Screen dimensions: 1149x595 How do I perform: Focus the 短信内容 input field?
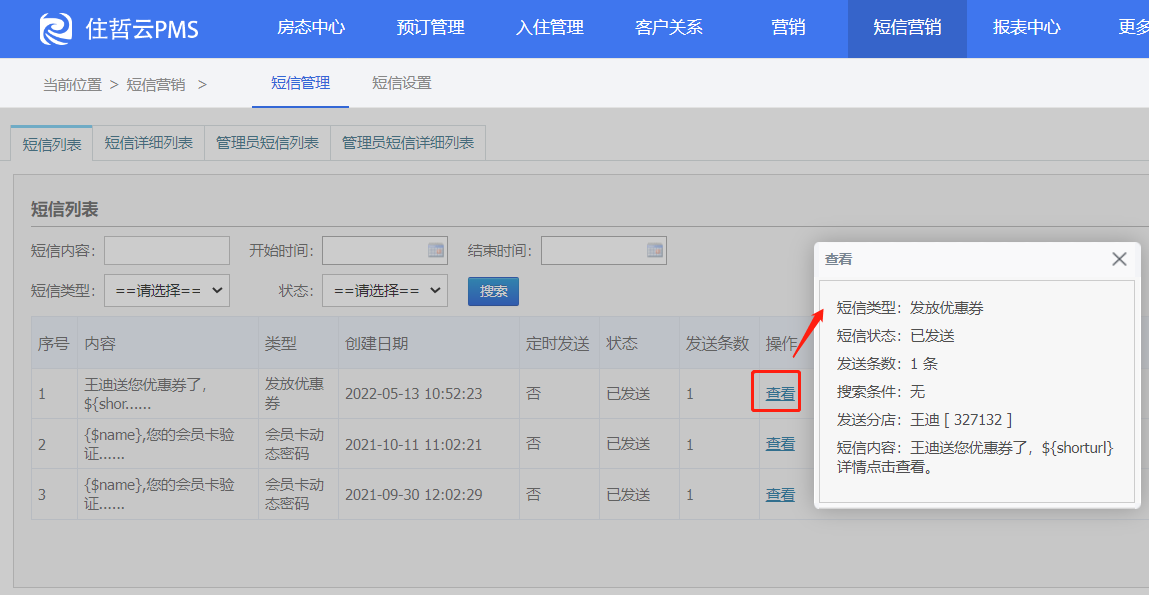pyautogui.click(x=167, y=251)
